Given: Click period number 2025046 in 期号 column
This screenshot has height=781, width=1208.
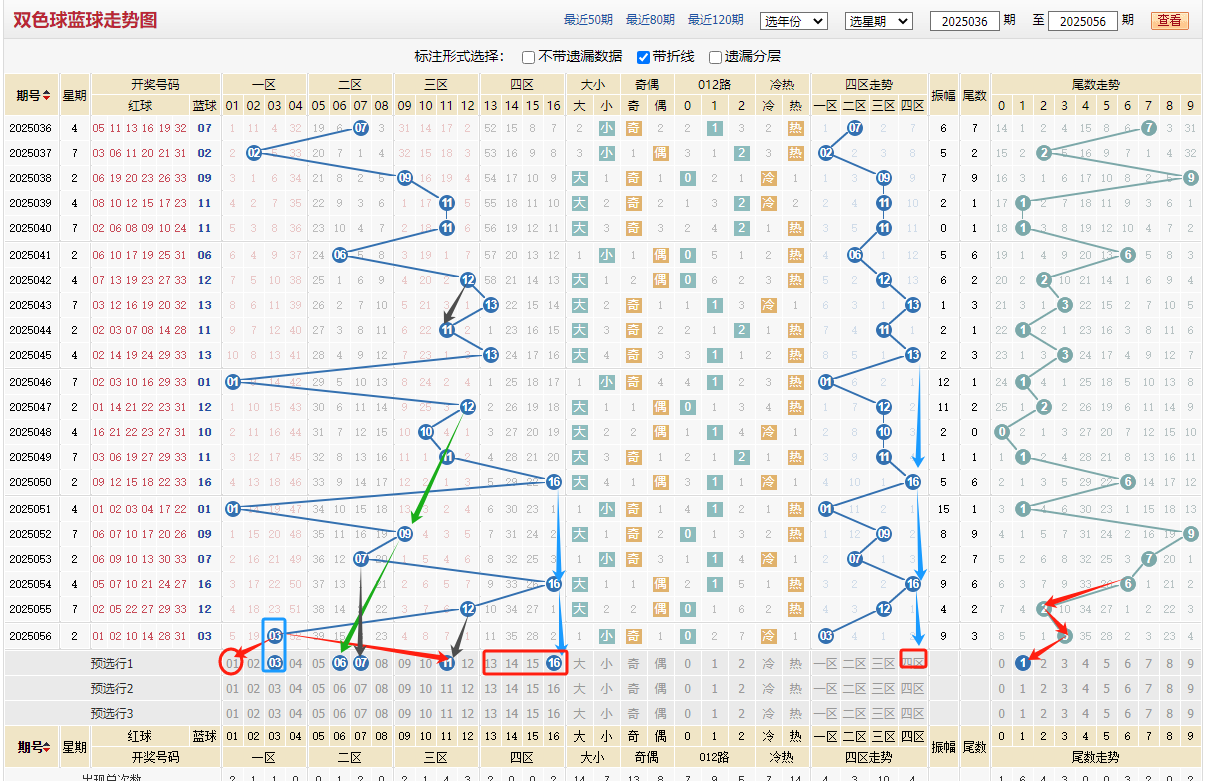Looking at the screenshot, I should (x=30, y=382).
